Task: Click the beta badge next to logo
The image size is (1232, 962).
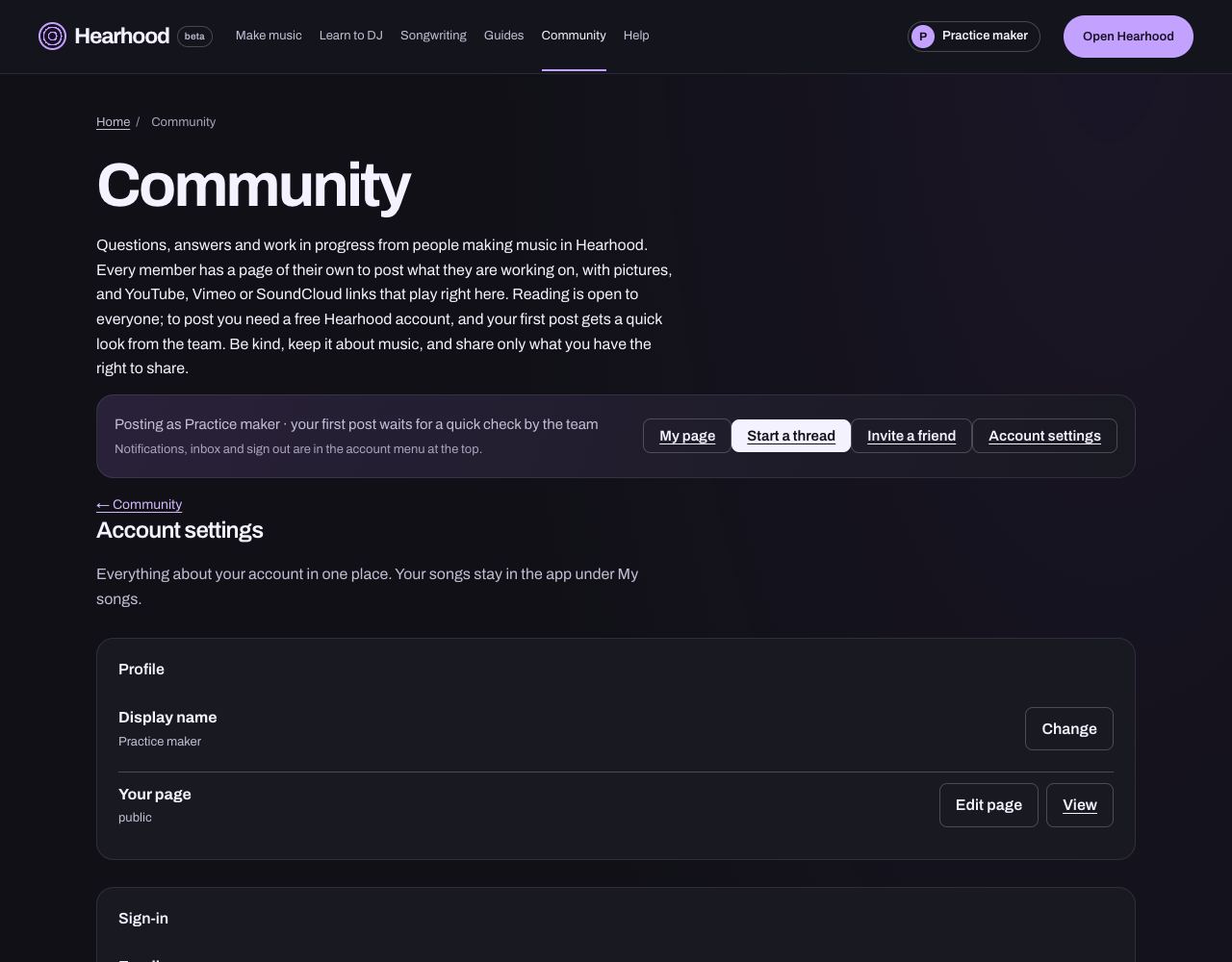Action: tap(194, 37)
